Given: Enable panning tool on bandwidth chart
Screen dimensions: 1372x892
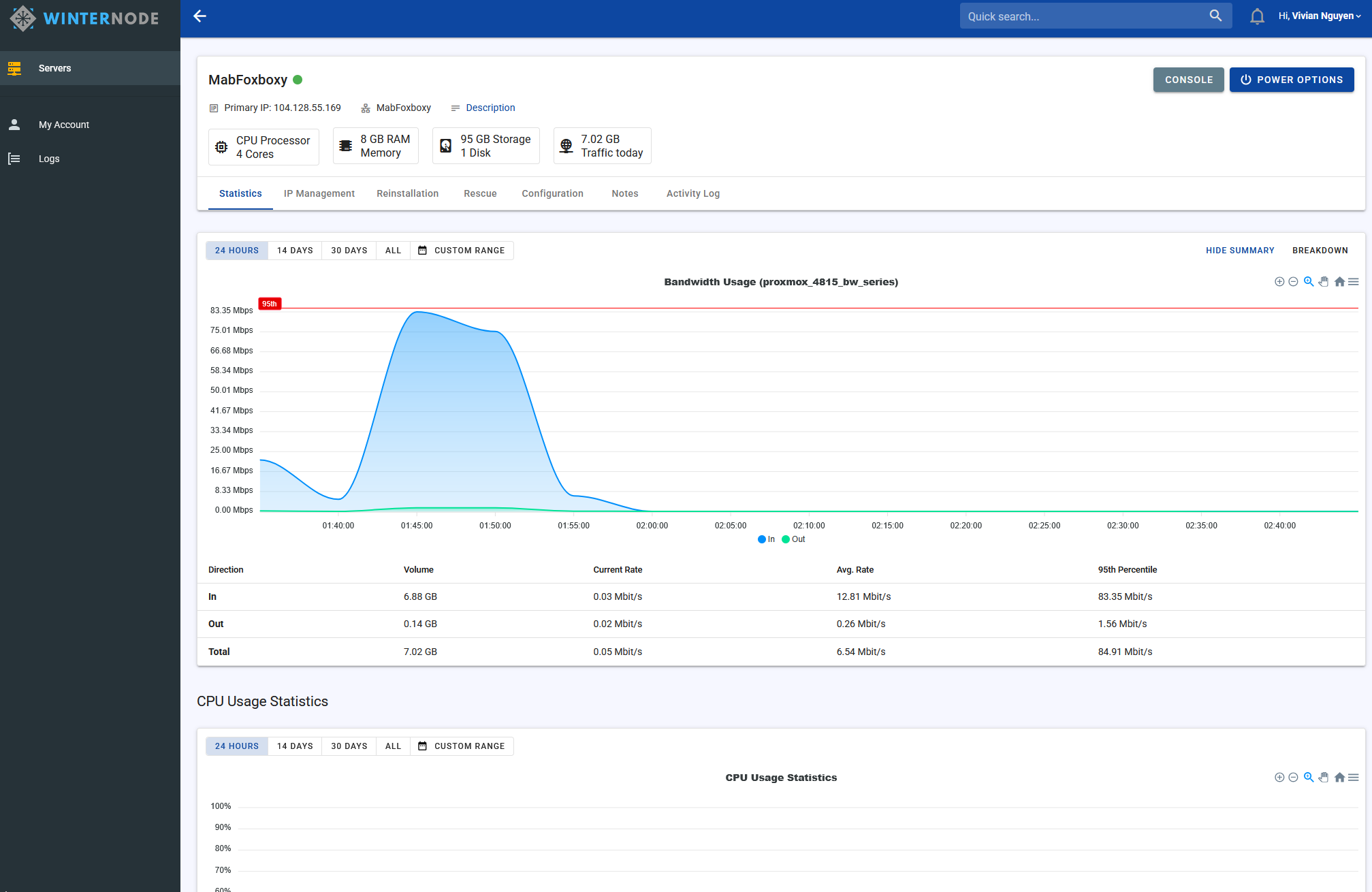Looking at the screenshot, I should tap(1324, 282).
